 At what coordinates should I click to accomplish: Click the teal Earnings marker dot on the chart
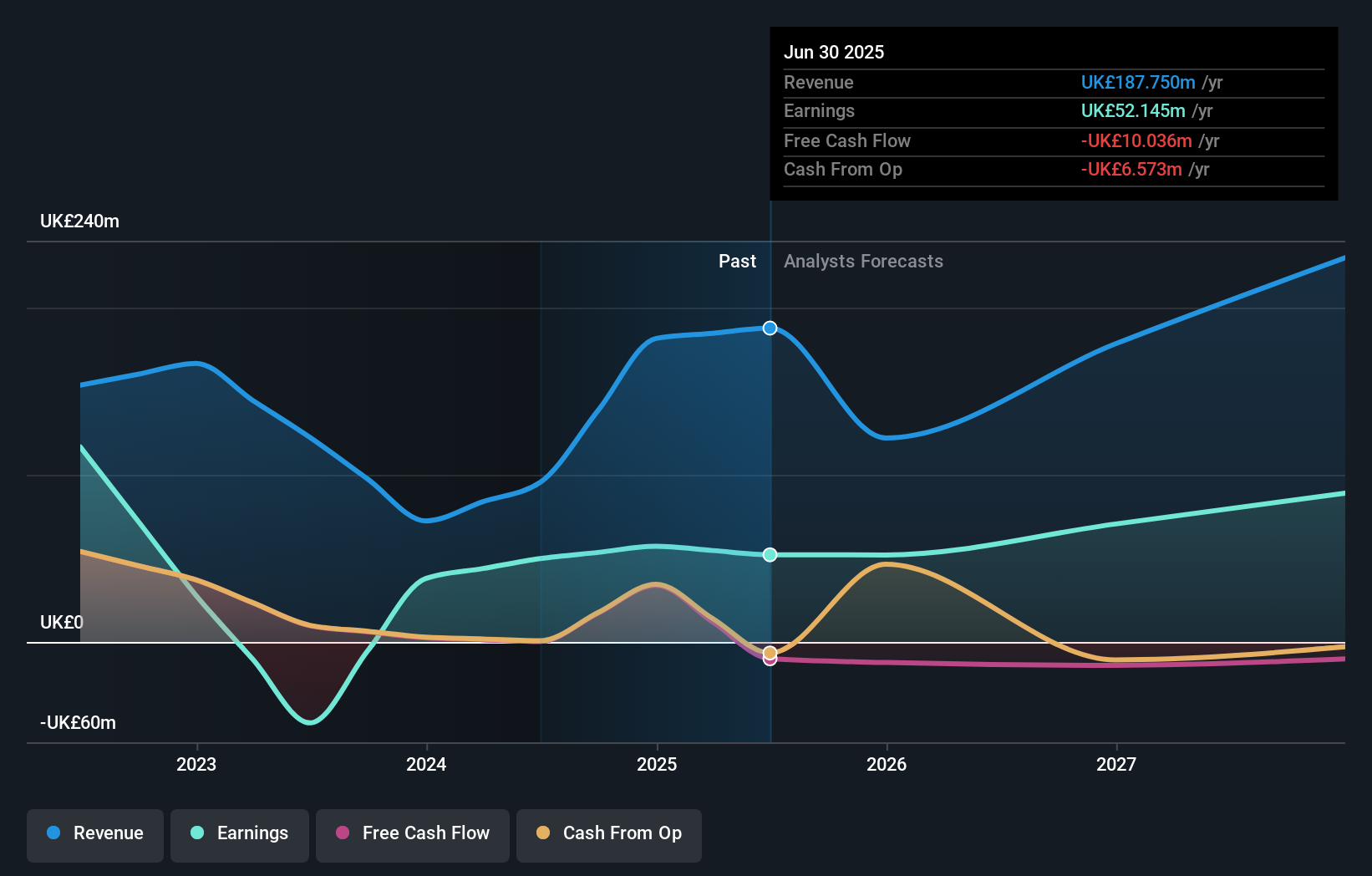coord(770,555)
